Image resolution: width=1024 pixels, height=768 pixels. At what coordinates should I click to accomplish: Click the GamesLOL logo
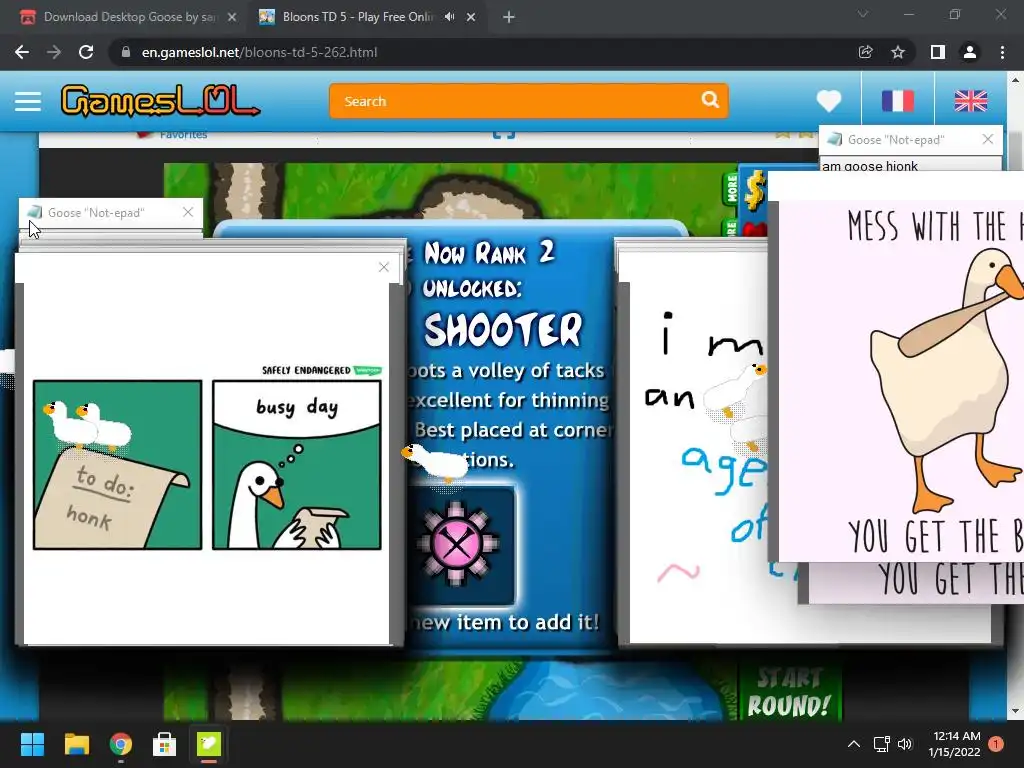160,101
